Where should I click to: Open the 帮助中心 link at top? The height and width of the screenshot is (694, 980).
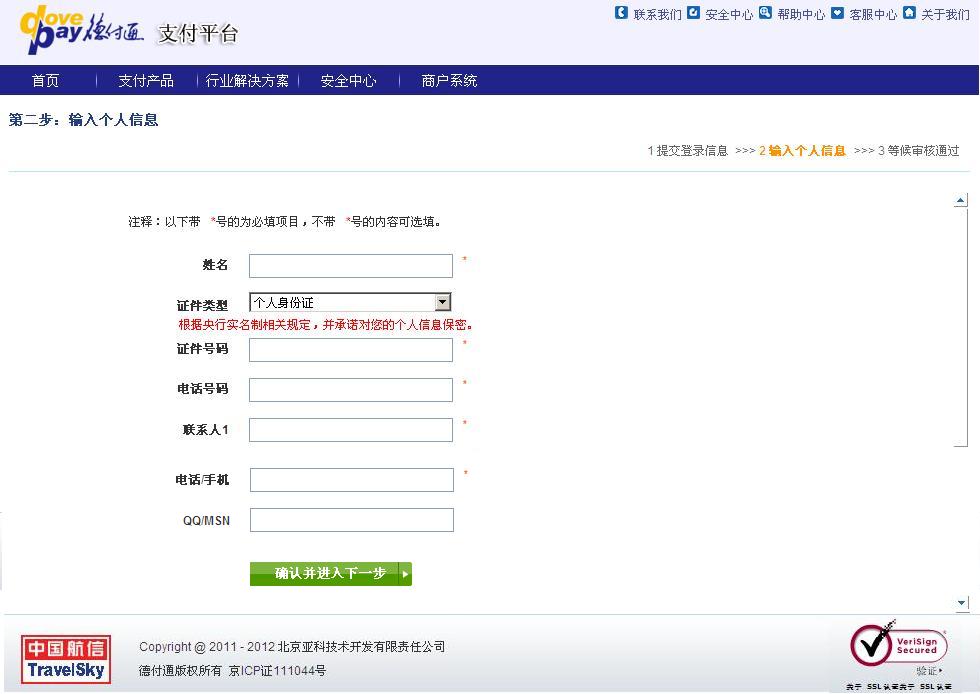coord(801,14)
